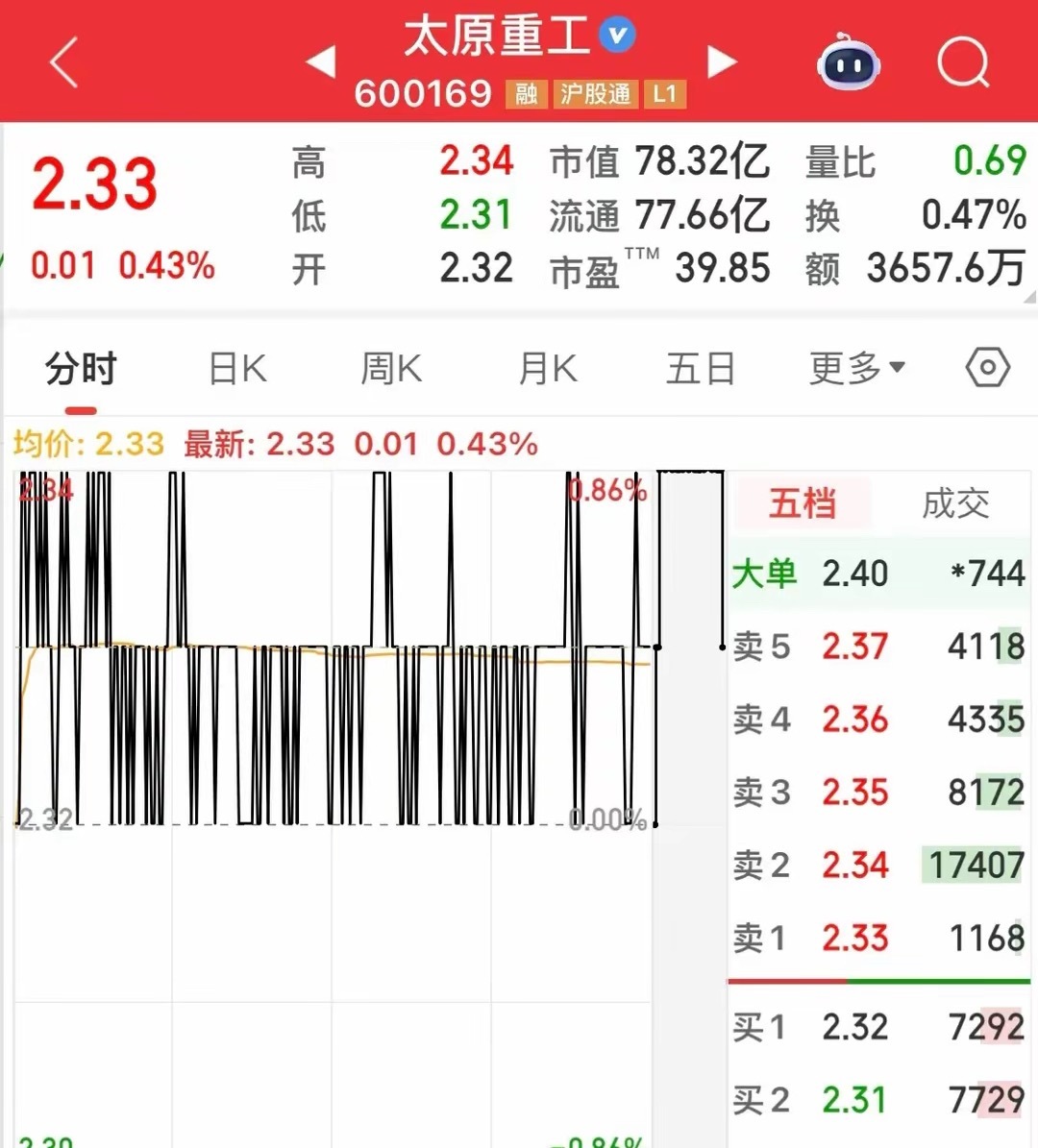Viewport: 1038px width, 1148px height.
Task: Tap the 额 3657.6万 value
Action: [946, 268]
